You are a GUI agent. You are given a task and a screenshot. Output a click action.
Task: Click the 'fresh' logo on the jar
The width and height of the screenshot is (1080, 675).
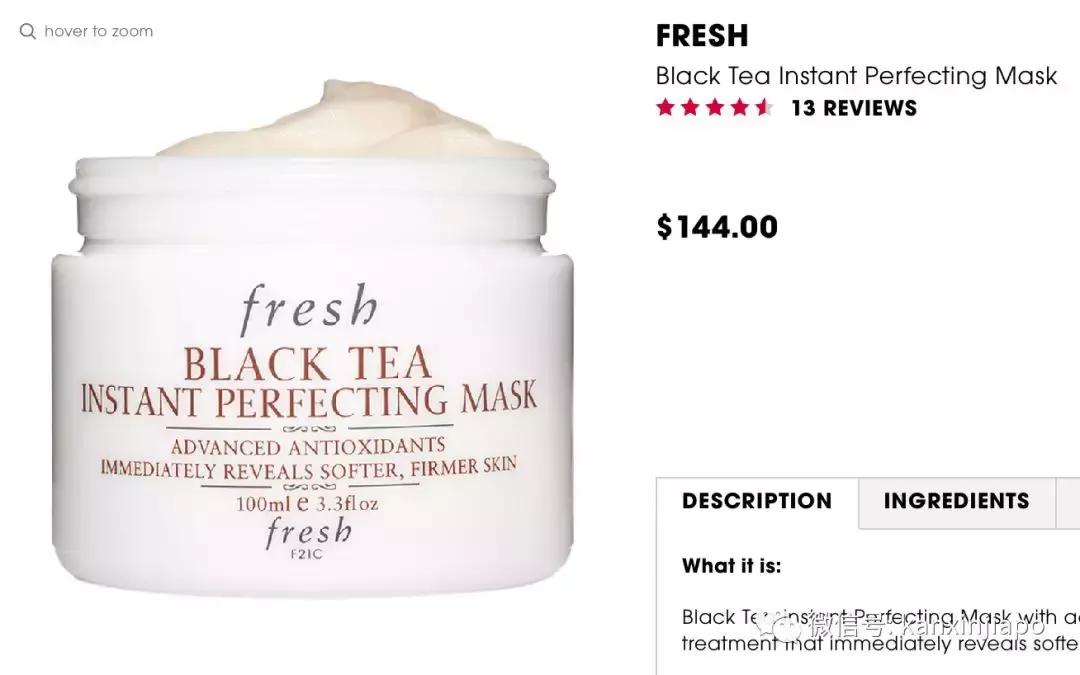click(x=309, y=308)
